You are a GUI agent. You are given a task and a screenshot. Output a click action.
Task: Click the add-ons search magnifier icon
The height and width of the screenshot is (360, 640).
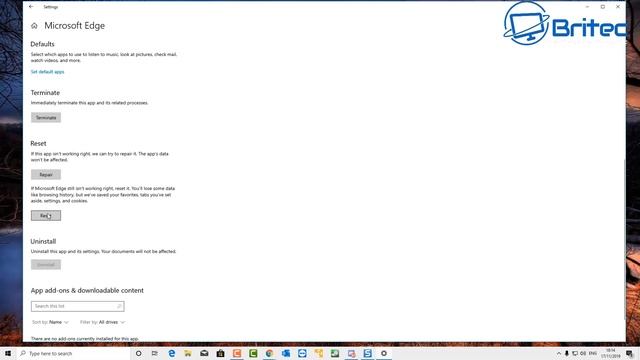point(119,306)
